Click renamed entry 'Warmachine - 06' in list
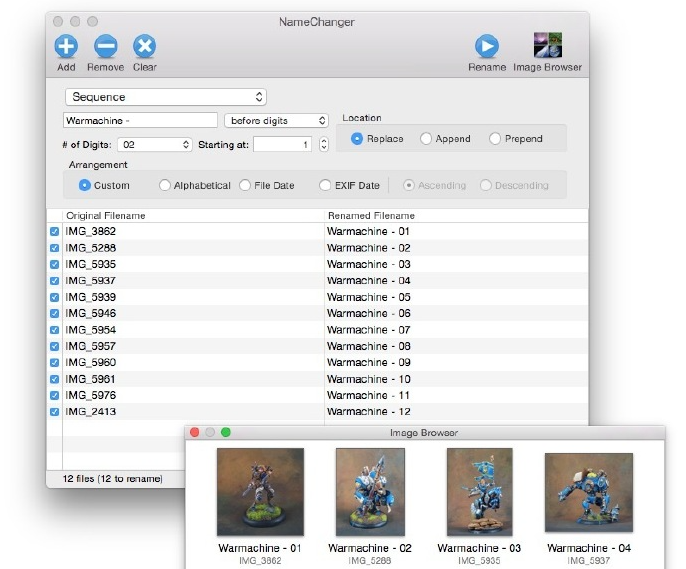The width and height of the screenshot is (686, 569). click(x=368, y=314)
